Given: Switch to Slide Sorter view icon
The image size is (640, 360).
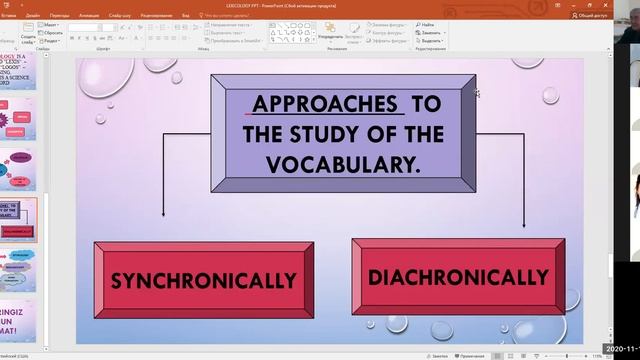Looking at the screenshot, I should [x=510, y=356].
